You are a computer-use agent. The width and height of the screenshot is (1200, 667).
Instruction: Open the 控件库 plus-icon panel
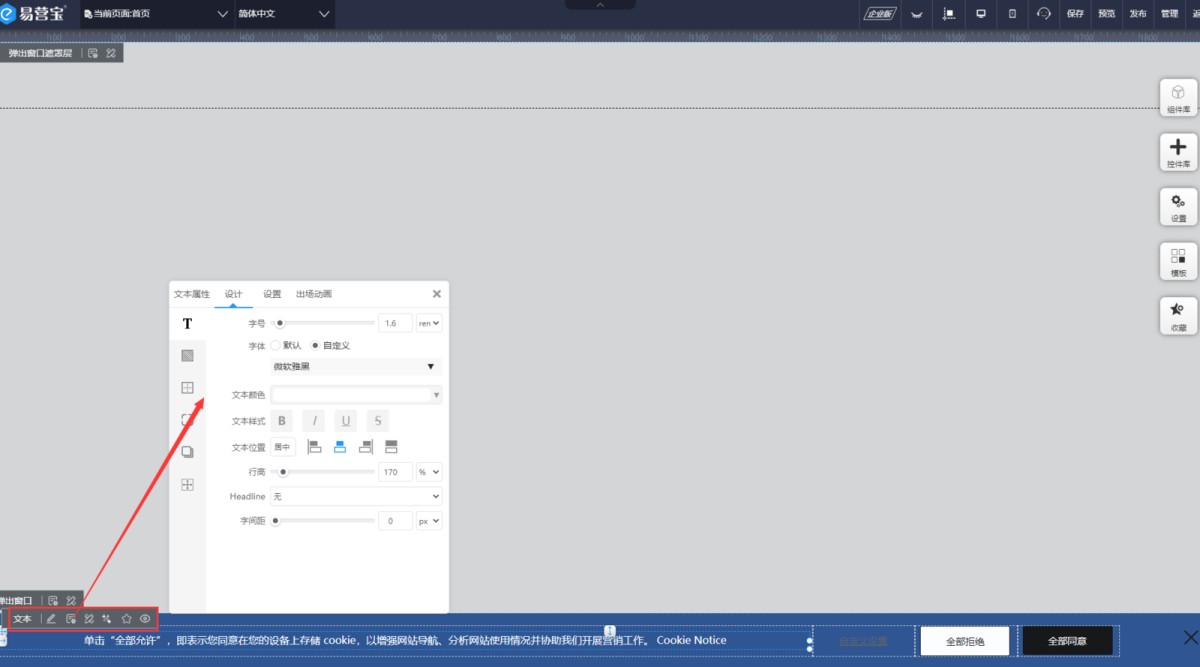tap(1177, 152)
